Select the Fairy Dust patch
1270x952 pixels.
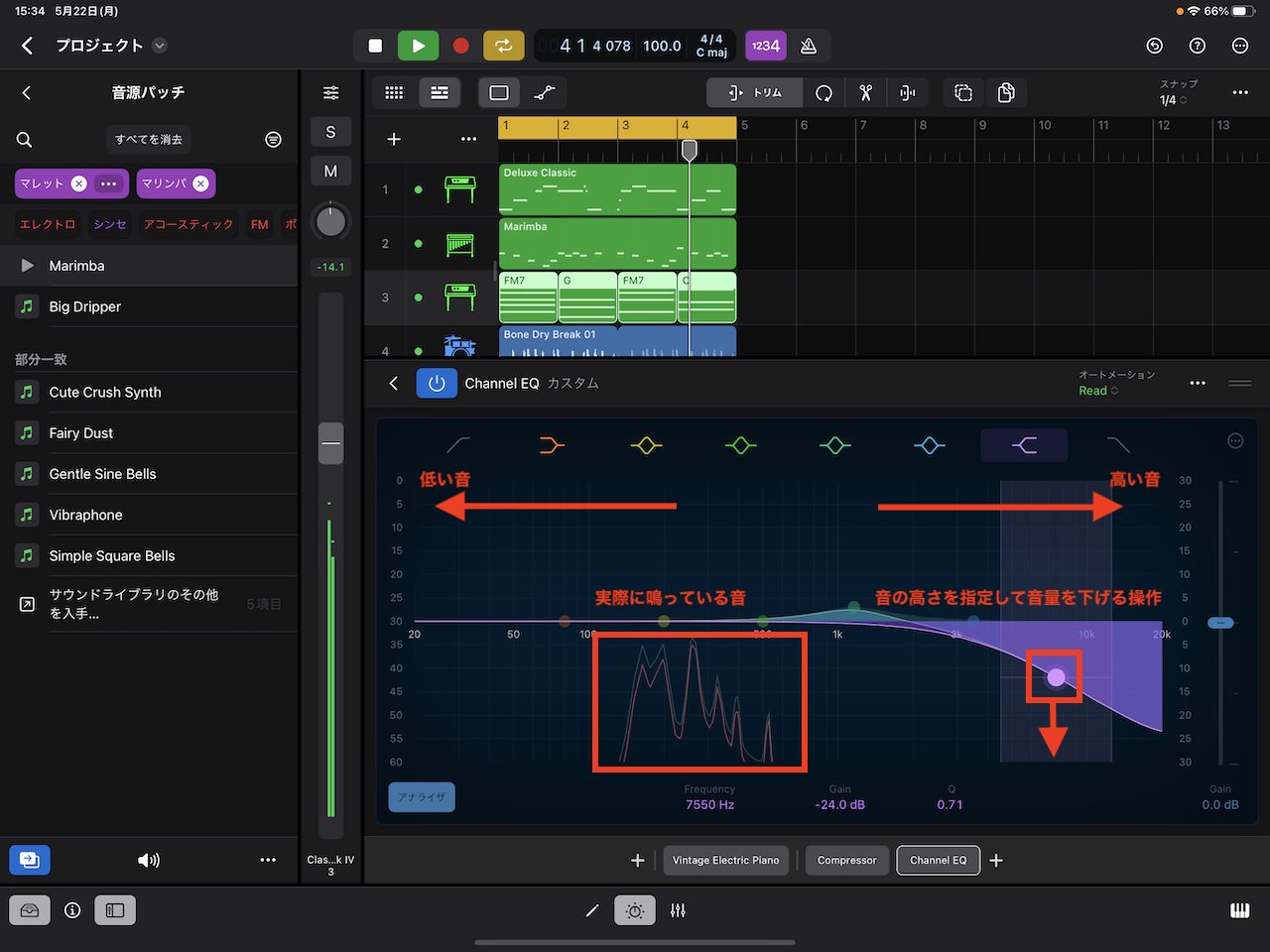[x=149, y=432]
